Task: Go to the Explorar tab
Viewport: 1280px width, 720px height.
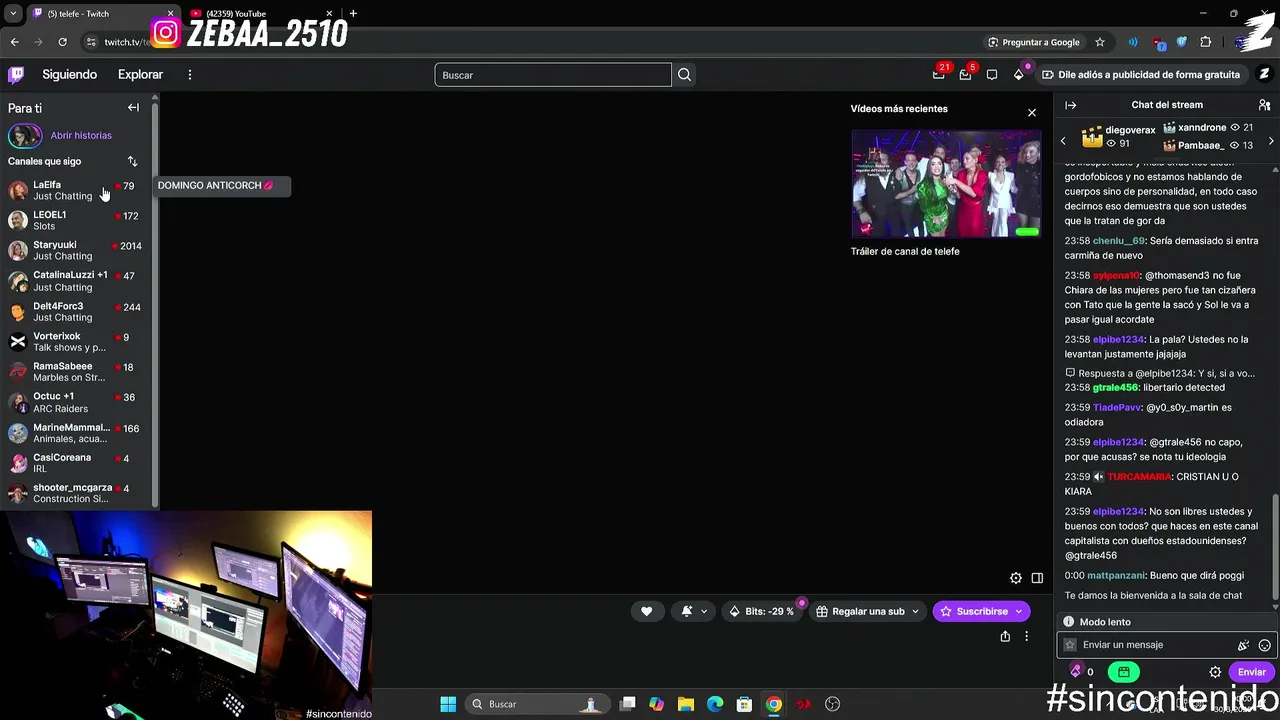Action: 140,75
